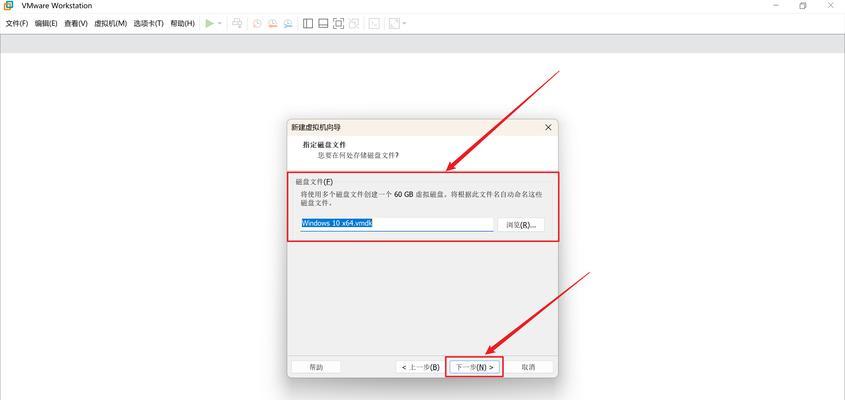Image resolution: width=845 pixels, height=400 pixels.
Task: Click the revert to snapshot icon
Action: click(x=273, y=23)
